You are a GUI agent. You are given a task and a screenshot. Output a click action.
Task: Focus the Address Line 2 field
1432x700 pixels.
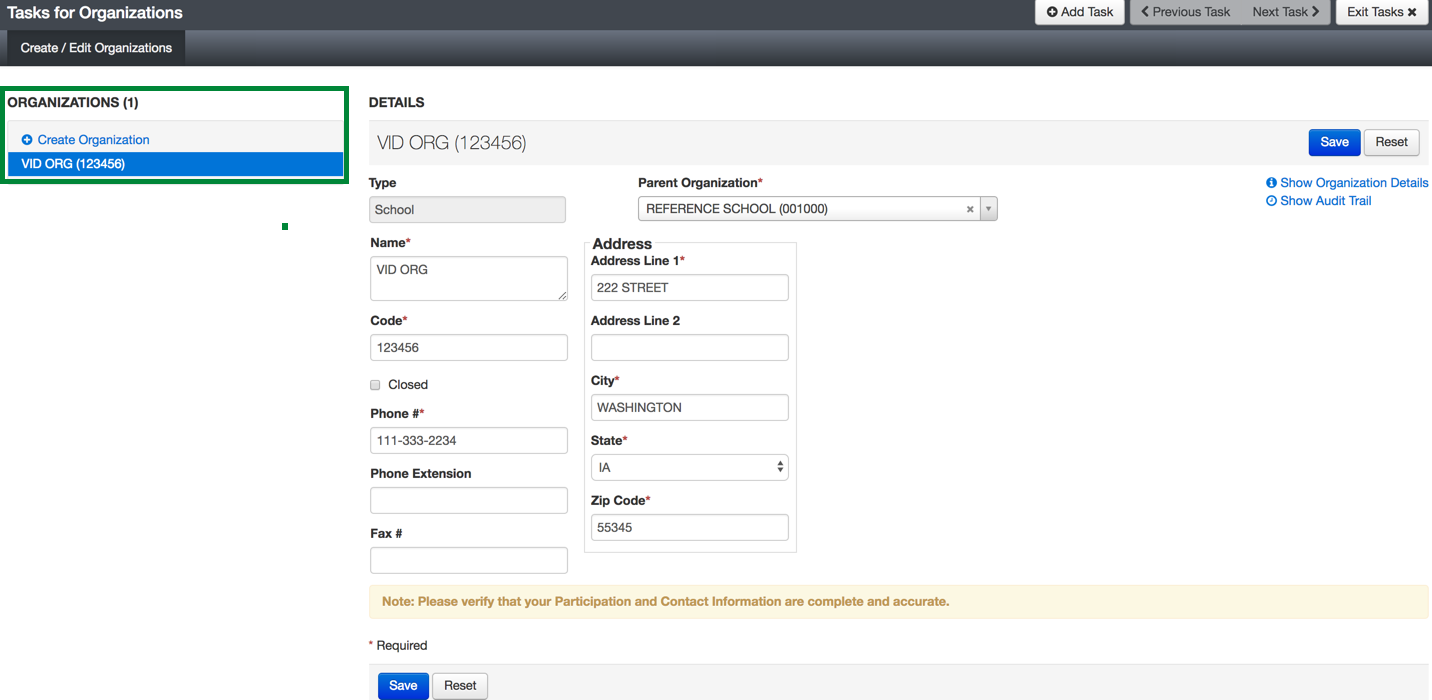click(x=689, y=347)
